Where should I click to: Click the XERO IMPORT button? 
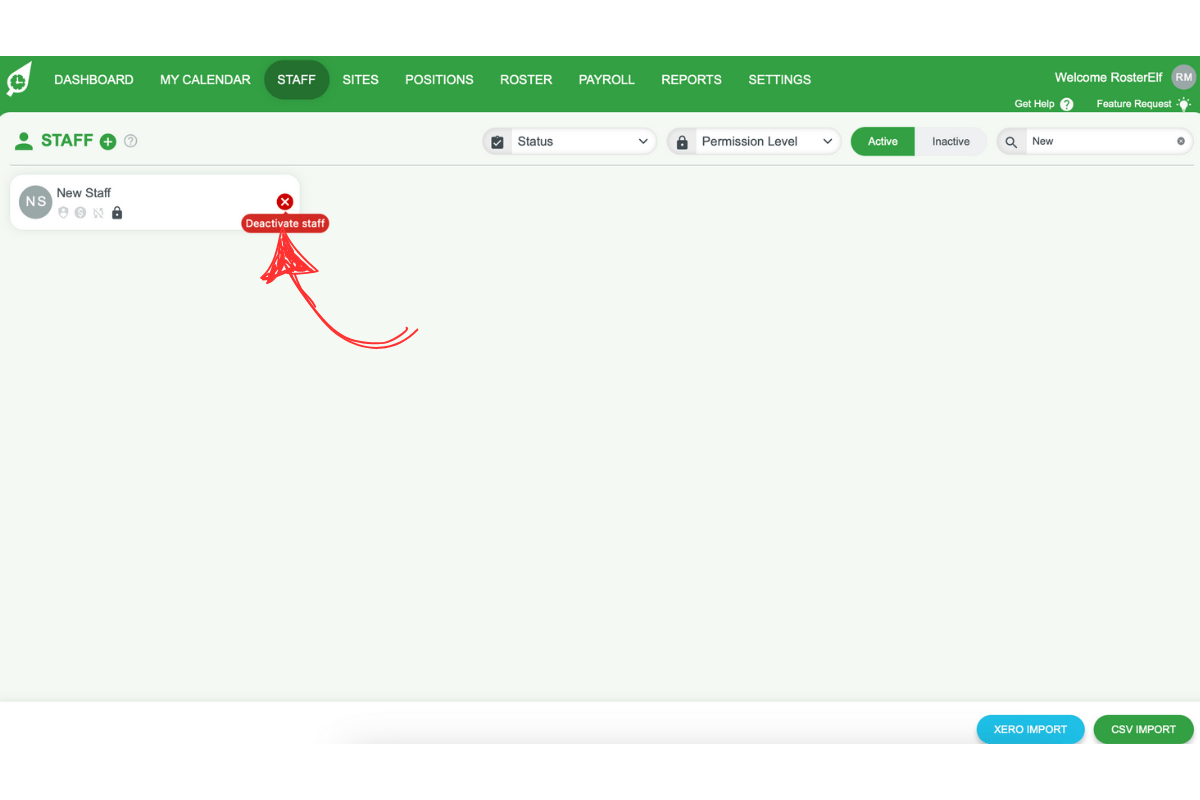point(1030,729)
